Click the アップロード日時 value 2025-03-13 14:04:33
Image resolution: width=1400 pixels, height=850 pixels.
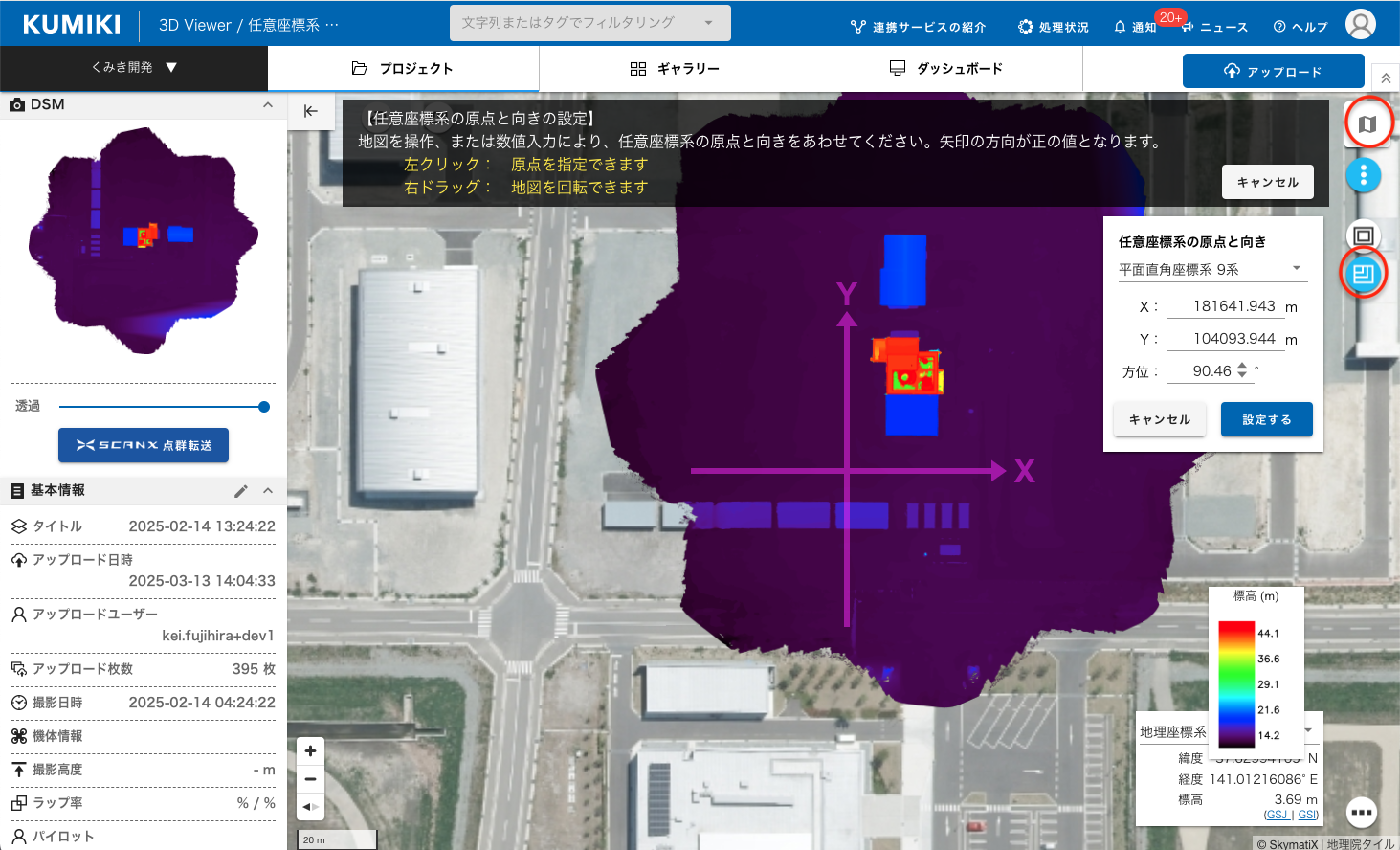(202, 581)
